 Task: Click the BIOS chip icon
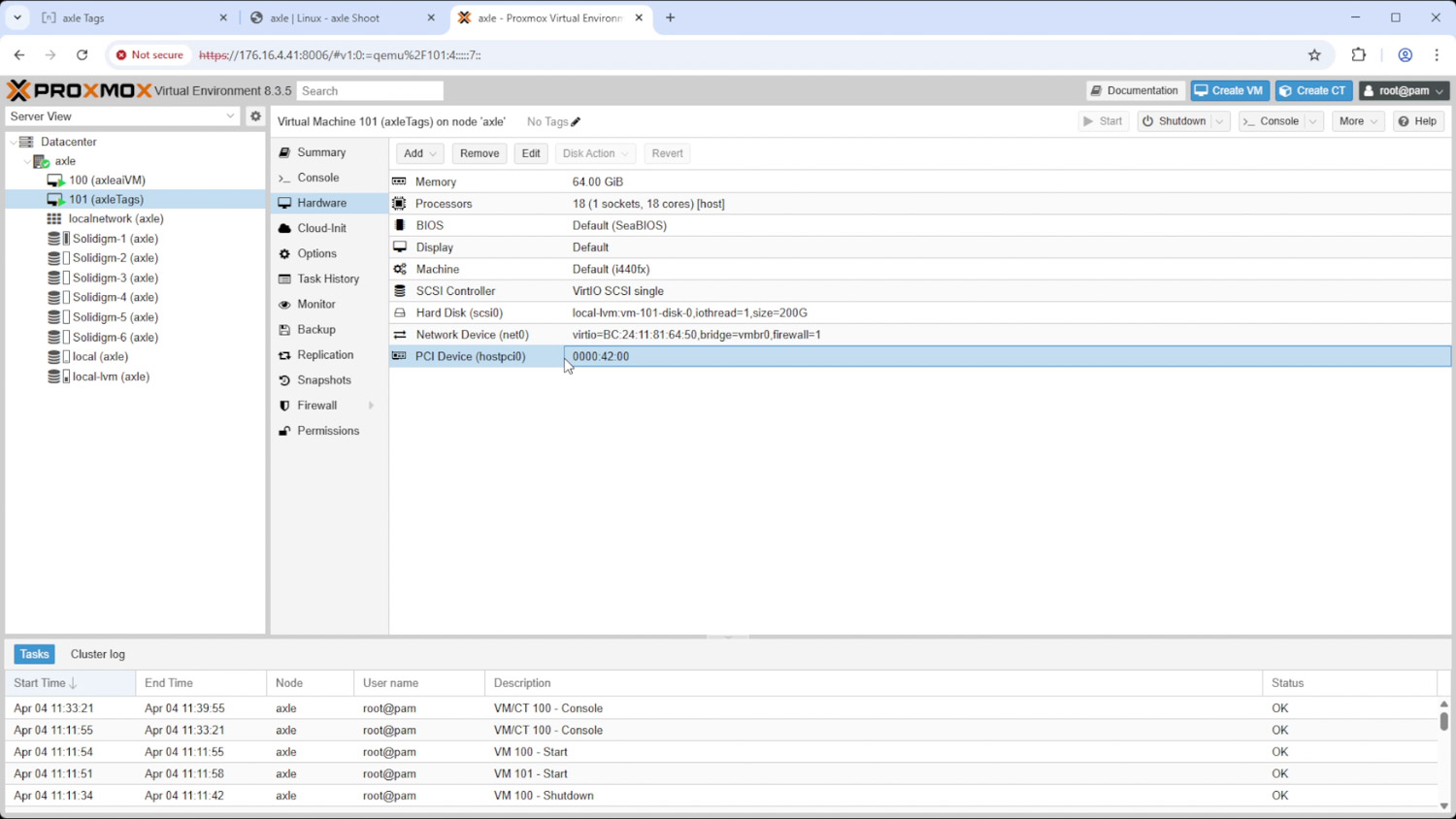[x=399, y=225]
